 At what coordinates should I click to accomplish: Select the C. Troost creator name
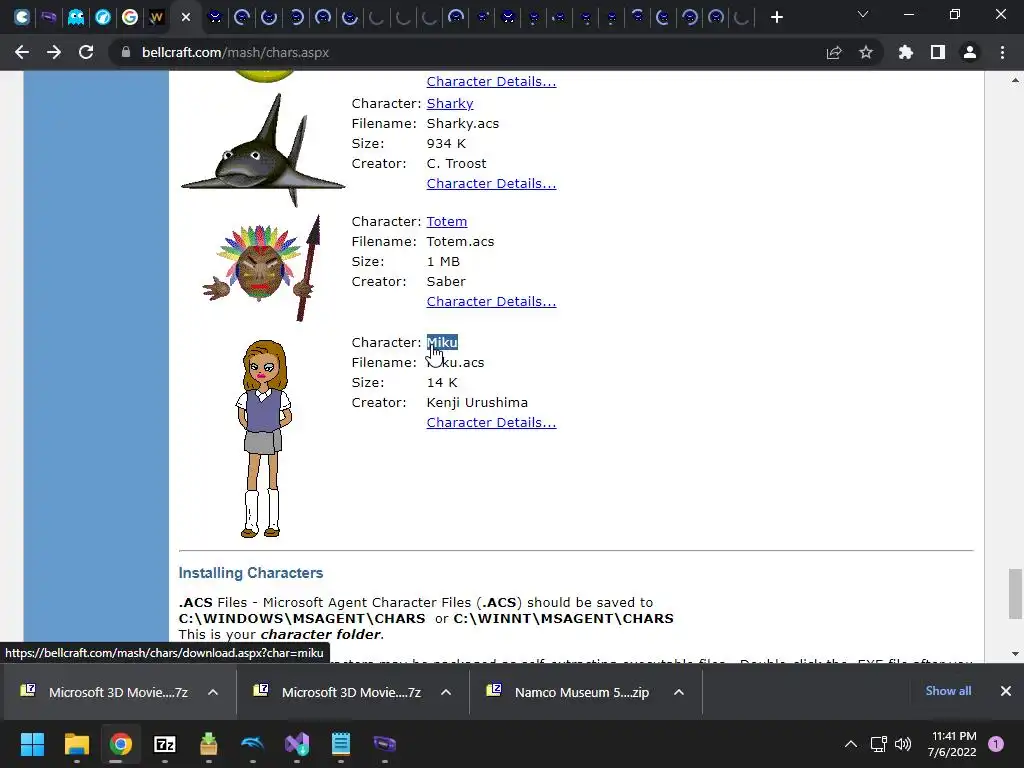(x=456, y=163)
